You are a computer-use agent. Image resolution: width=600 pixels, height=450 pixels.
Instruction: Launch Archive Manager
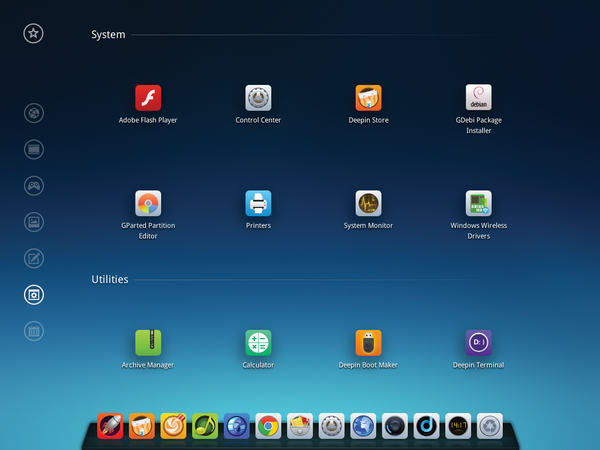pyautogui.click(x=148, y=343)
